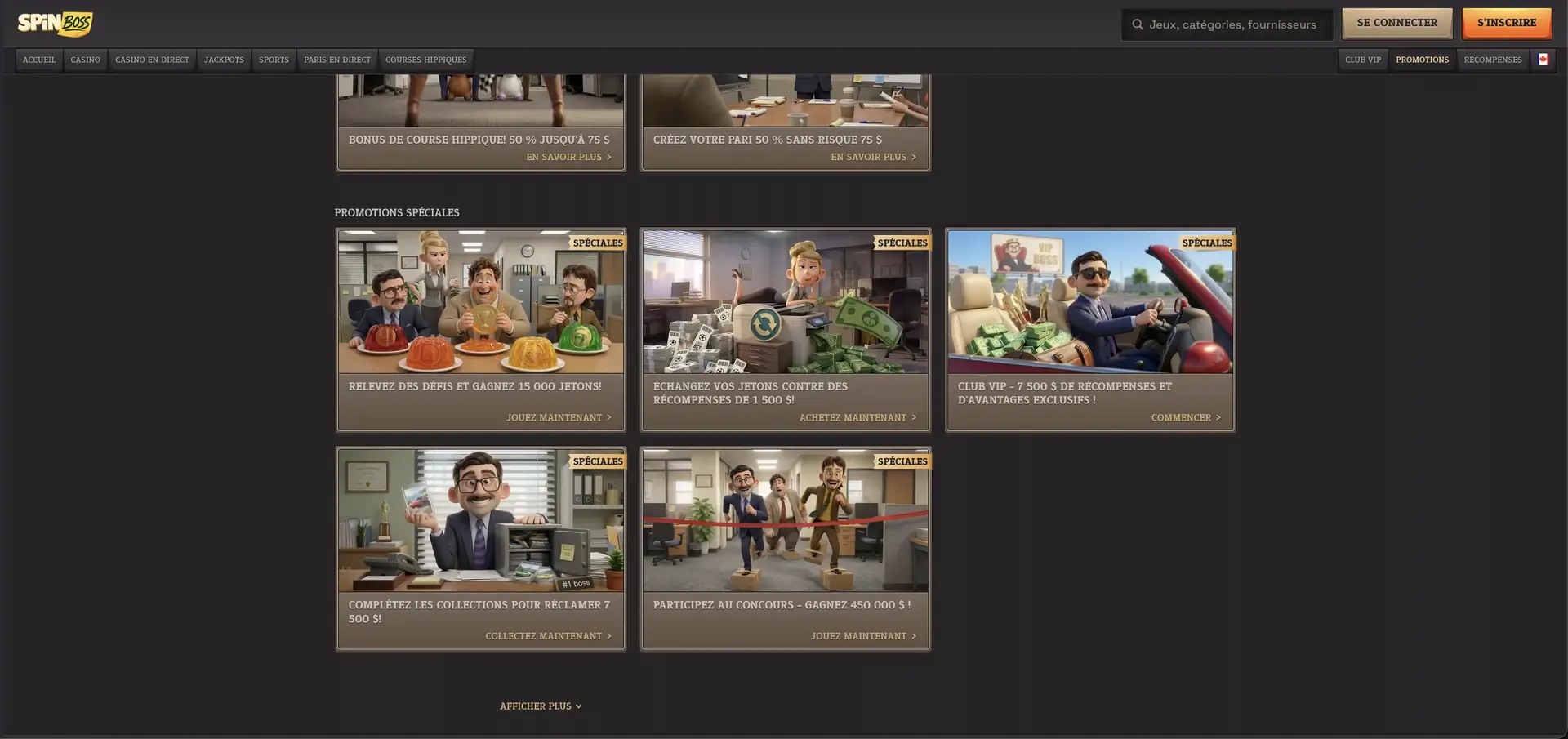The width and height of the screenshot is (1568, 739).
Task: Open Paris en Direct
Action: click(x=337, y=60)
